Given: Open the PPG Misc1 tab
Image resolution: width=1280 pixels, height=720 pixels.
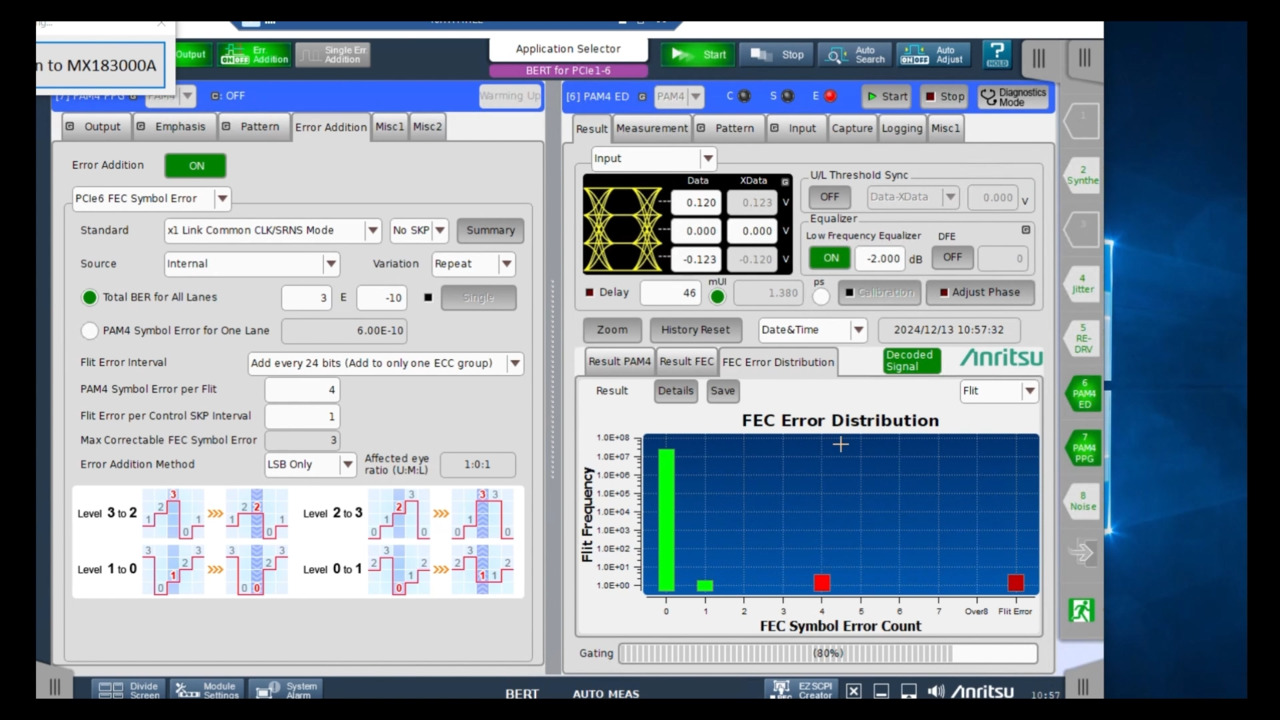Looking at the screenshot, I should tap(389, 127).
